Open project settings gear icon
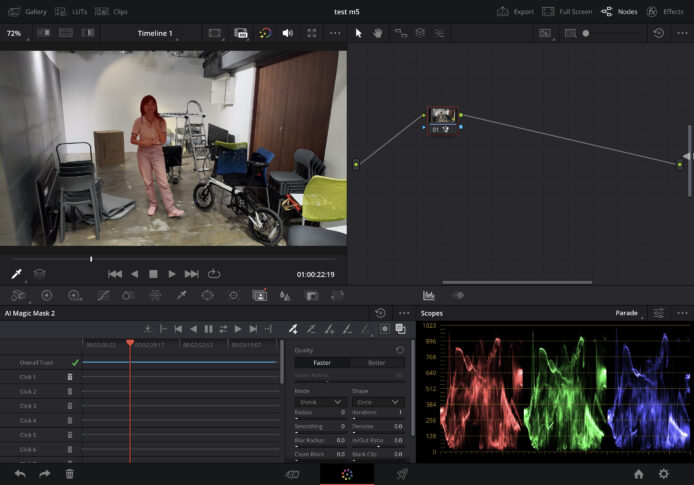694x485 pixels. 663,473
